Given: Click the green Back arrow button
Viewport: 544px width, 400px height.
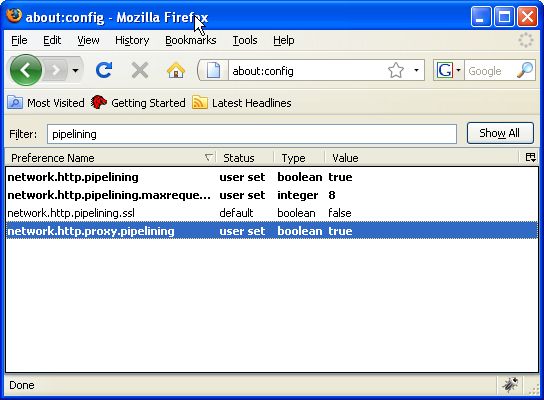Looking at the screenshot, I should (26, 70).
